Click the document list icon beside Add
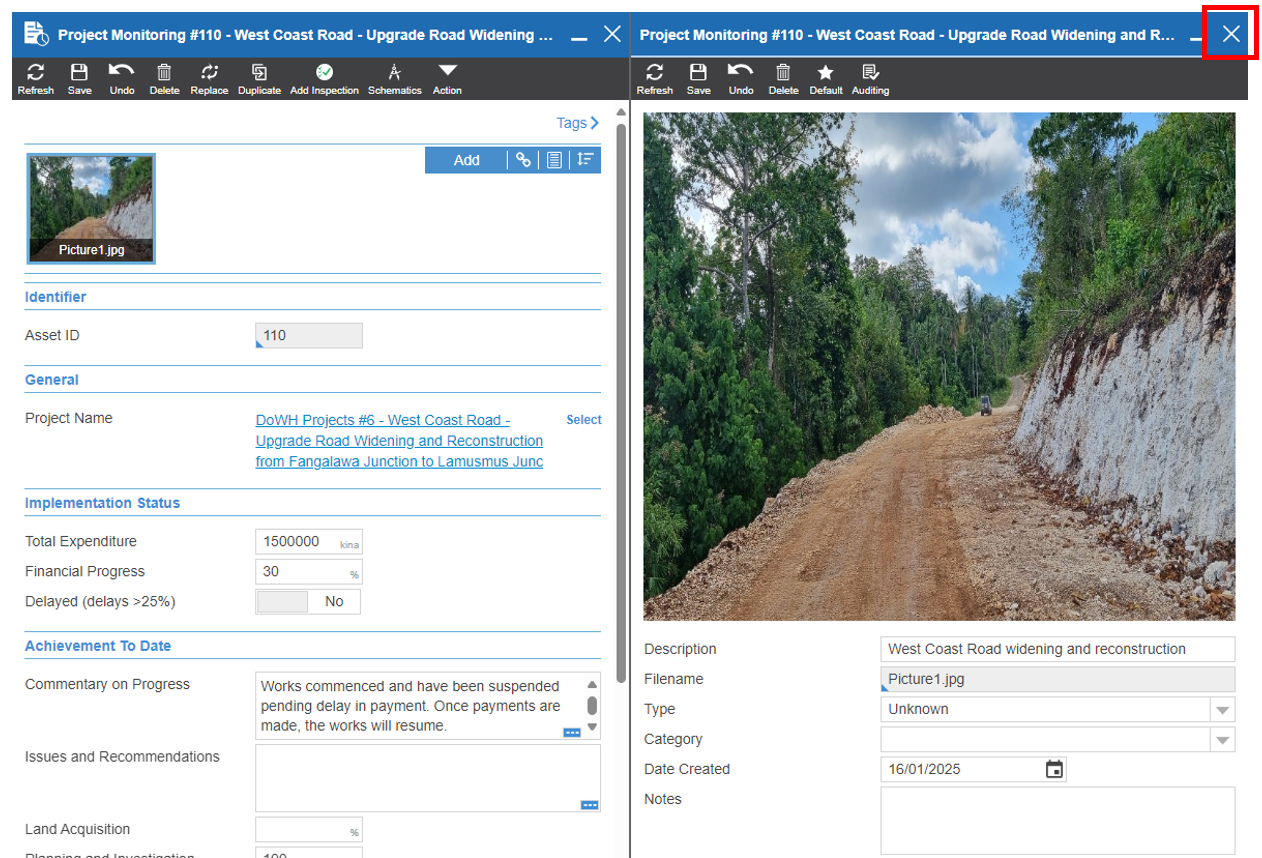The width and height of the screenshot is (1262, 858). (x=554, y=160)
